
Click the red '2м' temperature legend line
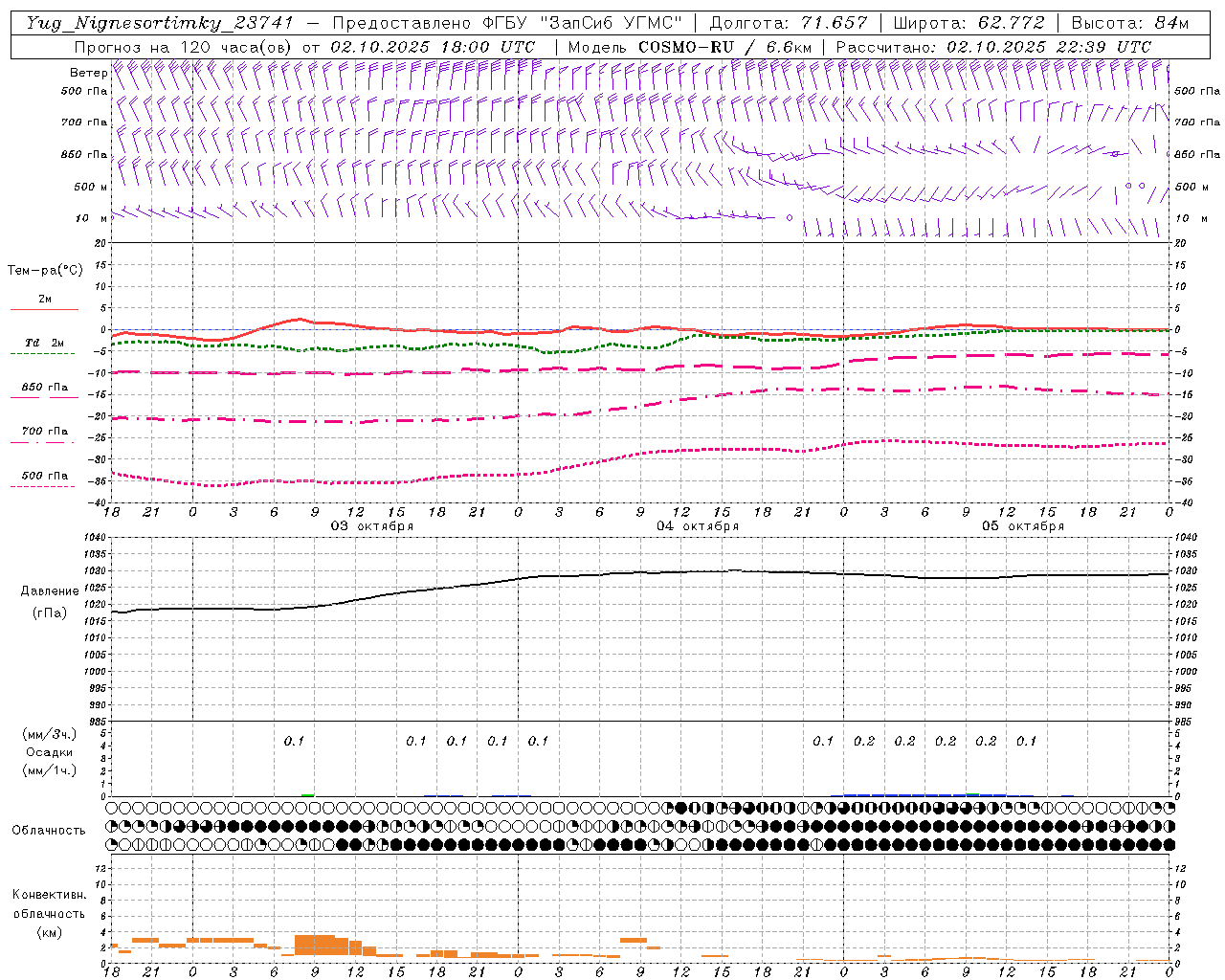[44, 309]
